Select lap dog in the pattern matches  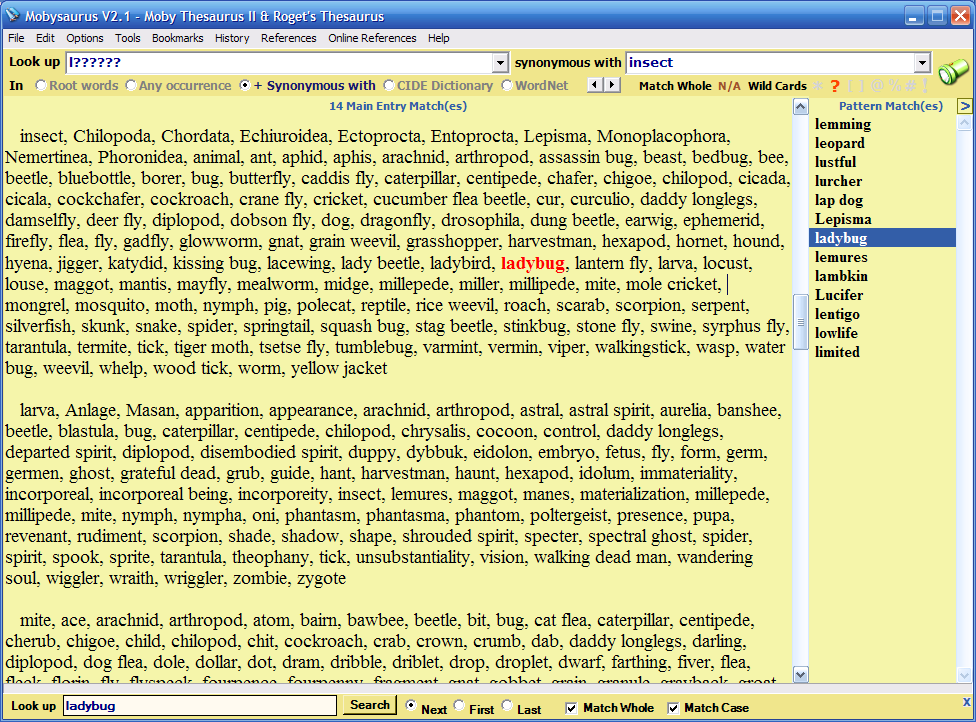pyautogui.click(x=839, y=200)
